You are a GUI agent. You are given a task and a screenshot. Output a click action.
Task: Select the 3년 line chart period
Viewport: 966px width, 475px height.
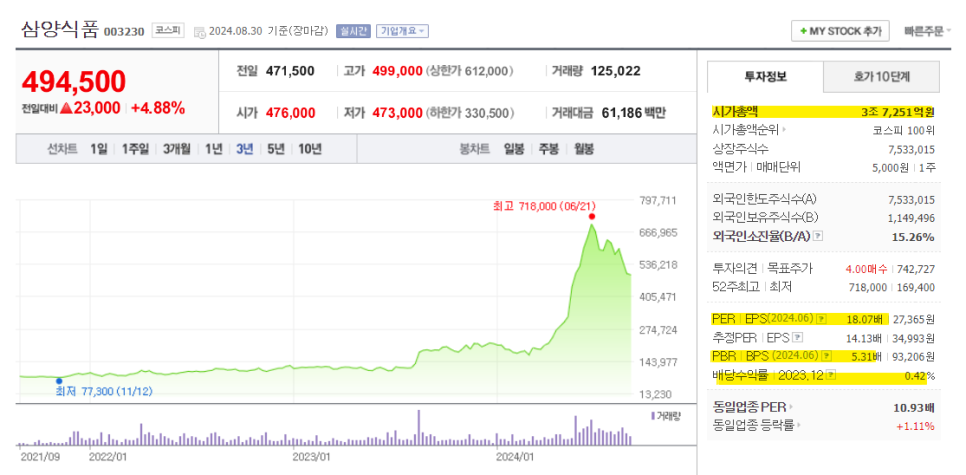(x=245, y=149)
